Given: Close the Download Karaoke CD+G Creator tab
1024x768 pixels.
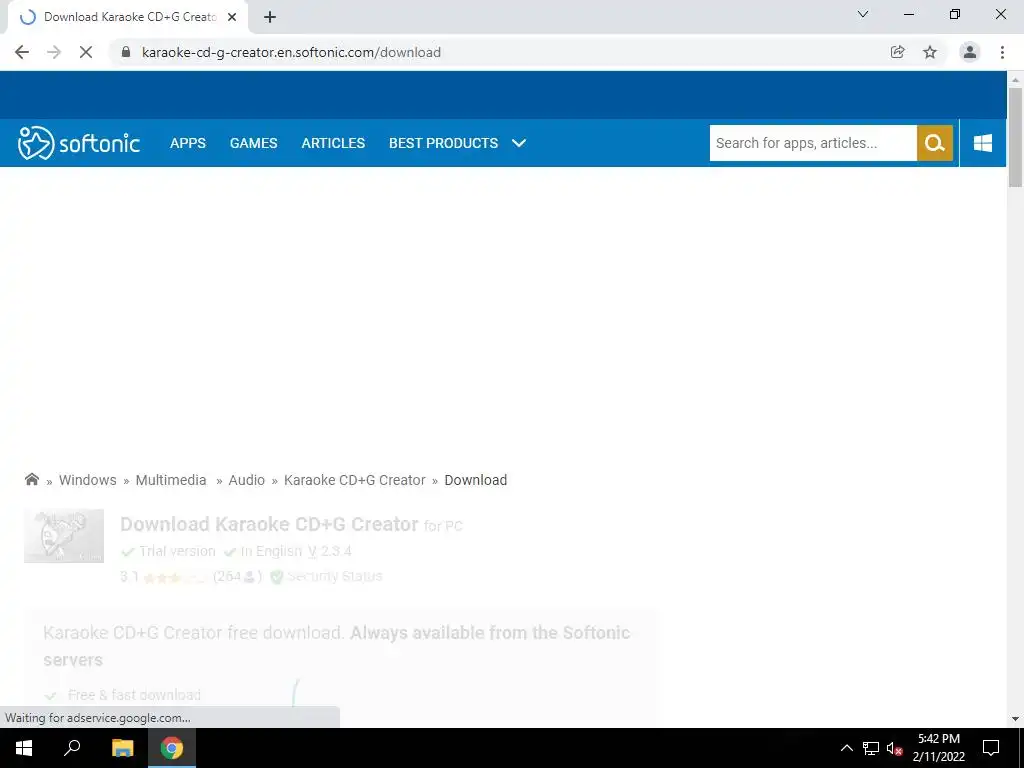Looking at the screenshot, I should click(x=232, y=17).
